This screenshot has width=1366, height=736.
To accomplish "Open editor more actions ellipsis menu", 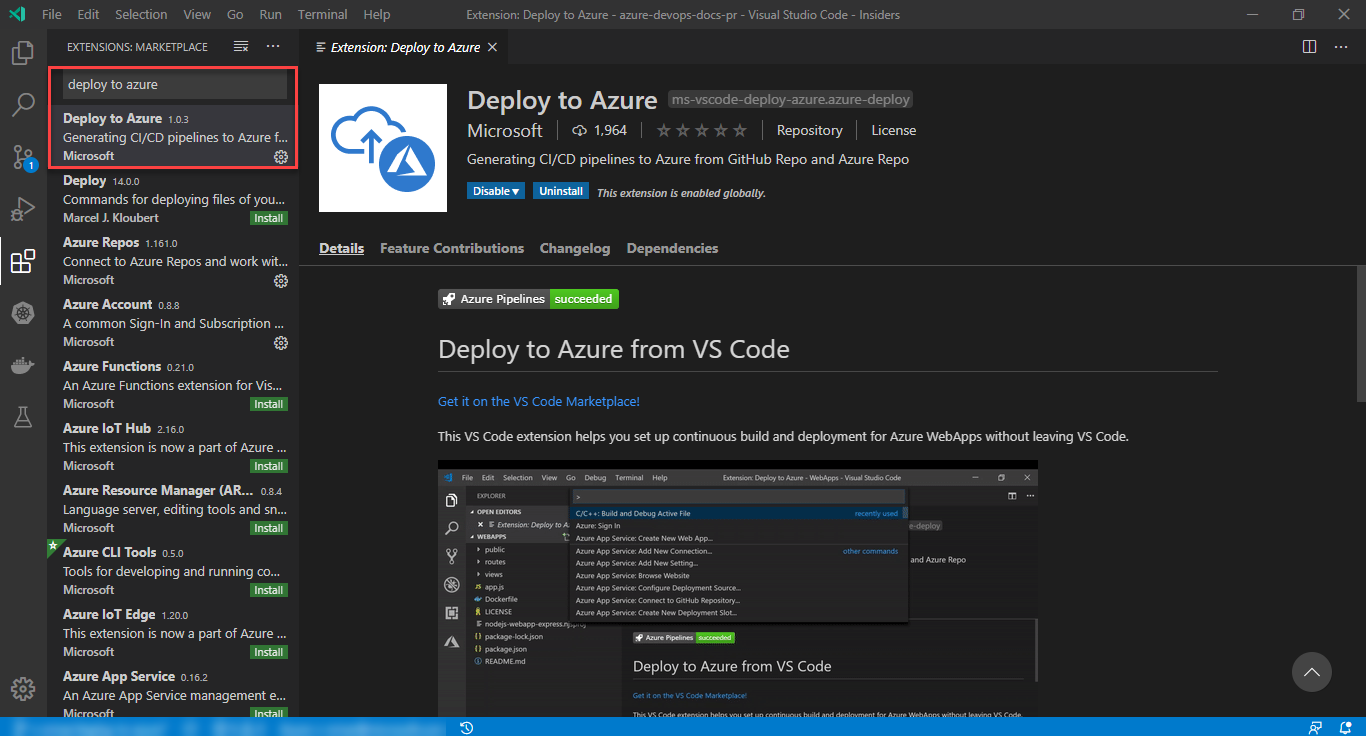I will [x=1341, y=46].
